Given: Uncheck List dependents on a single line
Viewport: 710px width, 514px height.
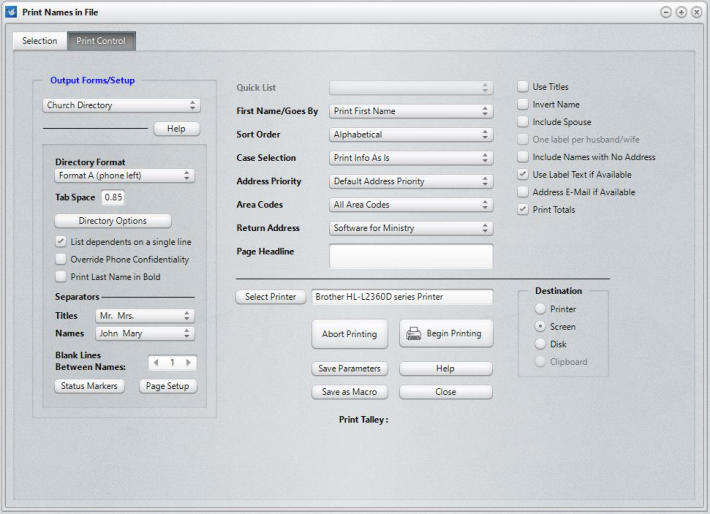Looking at the screenshot, I should pyautogui.click(x=61, y=242).
